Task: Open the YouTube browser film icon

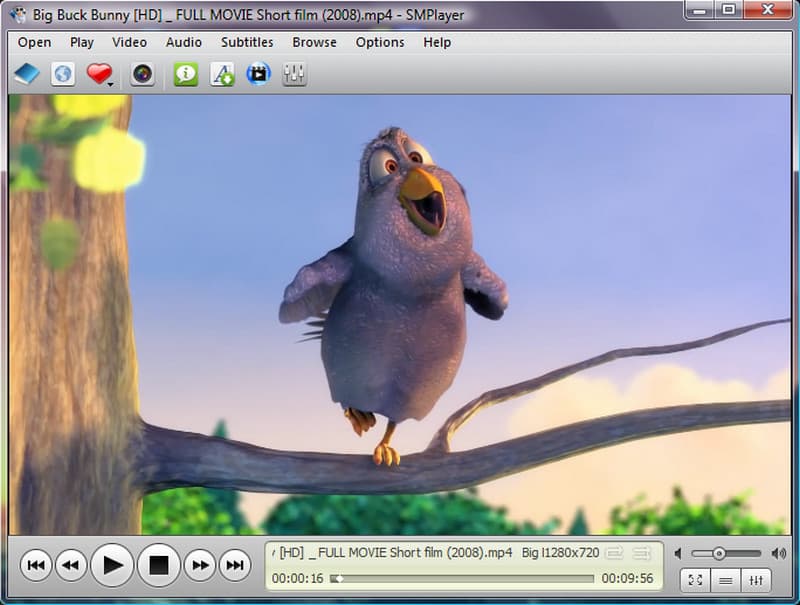Action: point(259,74)
